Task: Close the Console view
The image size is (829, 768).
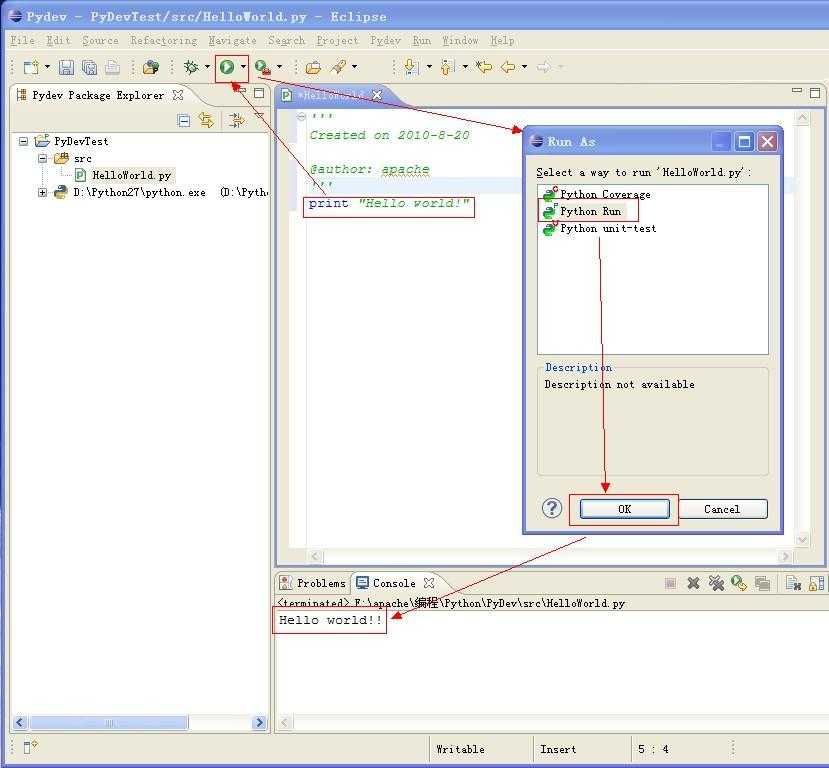Action: coord(429,583)
